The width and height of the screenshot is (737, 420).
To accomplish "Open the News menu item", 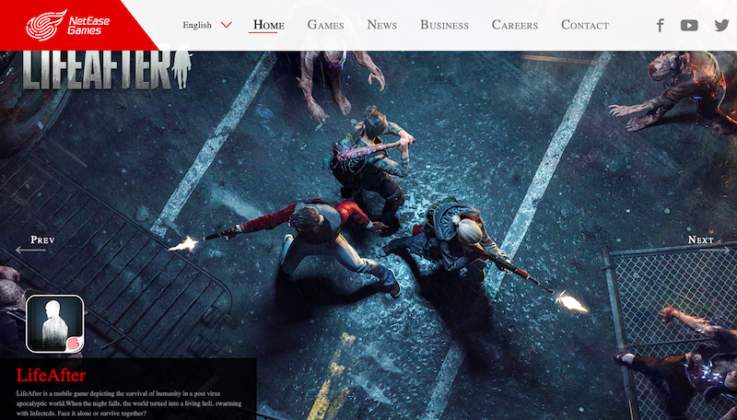I will pyautogui.click(x=382, y=25).
